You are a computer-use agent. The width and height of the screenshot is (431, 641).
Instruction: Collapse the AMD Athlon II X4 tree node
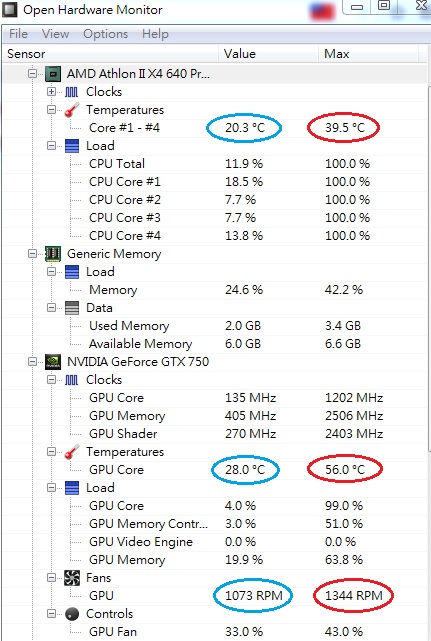pyautogui.click(x=32, y=74)
